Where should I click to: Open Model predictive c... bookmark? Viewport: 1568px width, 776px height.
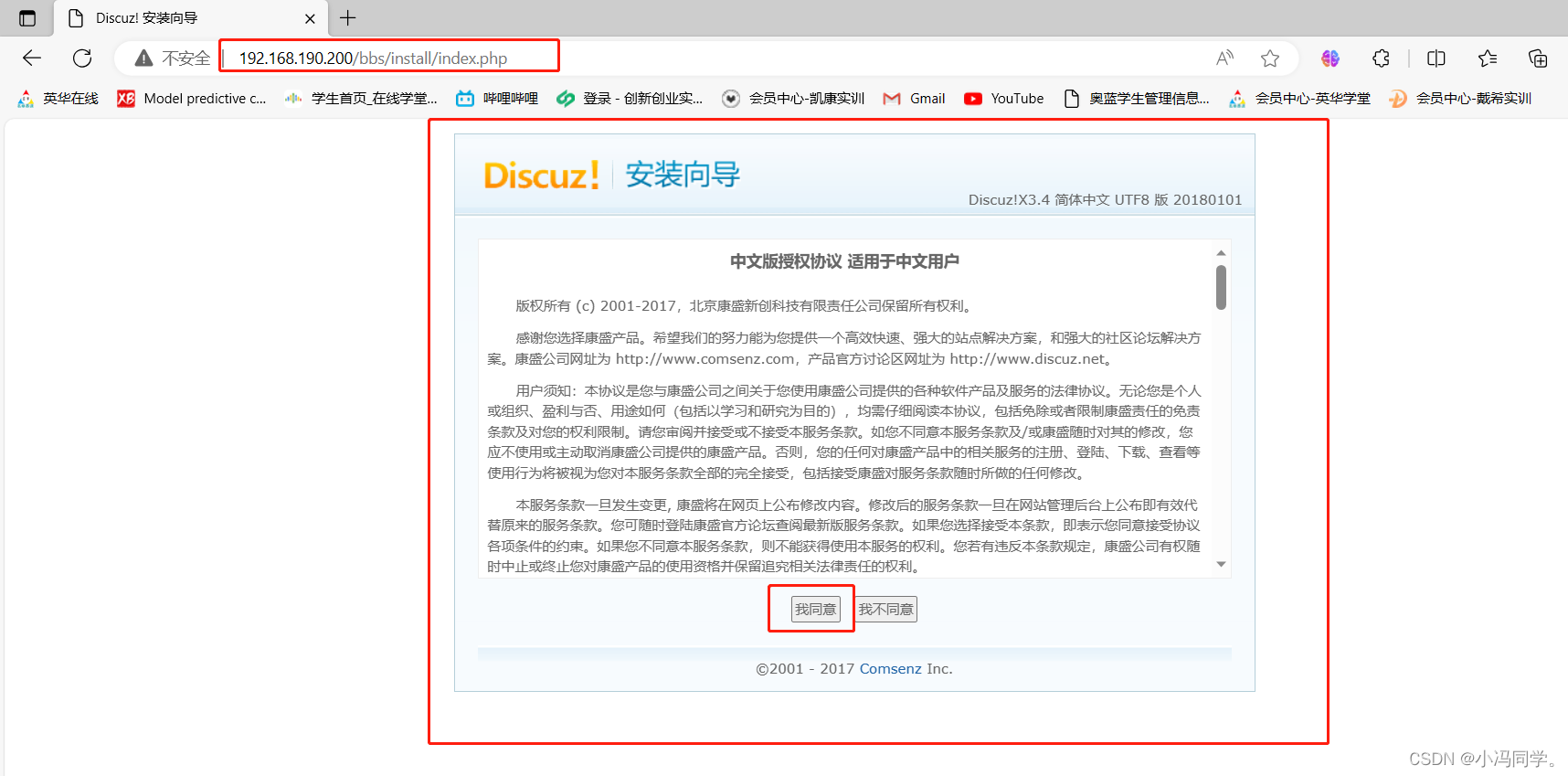pos(192,99)
